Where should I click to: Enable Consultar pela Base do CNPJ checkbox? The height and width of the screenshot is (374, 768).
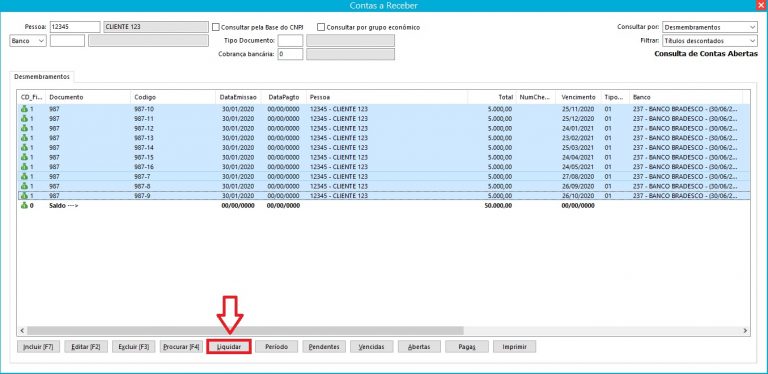(x=216, y=27)
